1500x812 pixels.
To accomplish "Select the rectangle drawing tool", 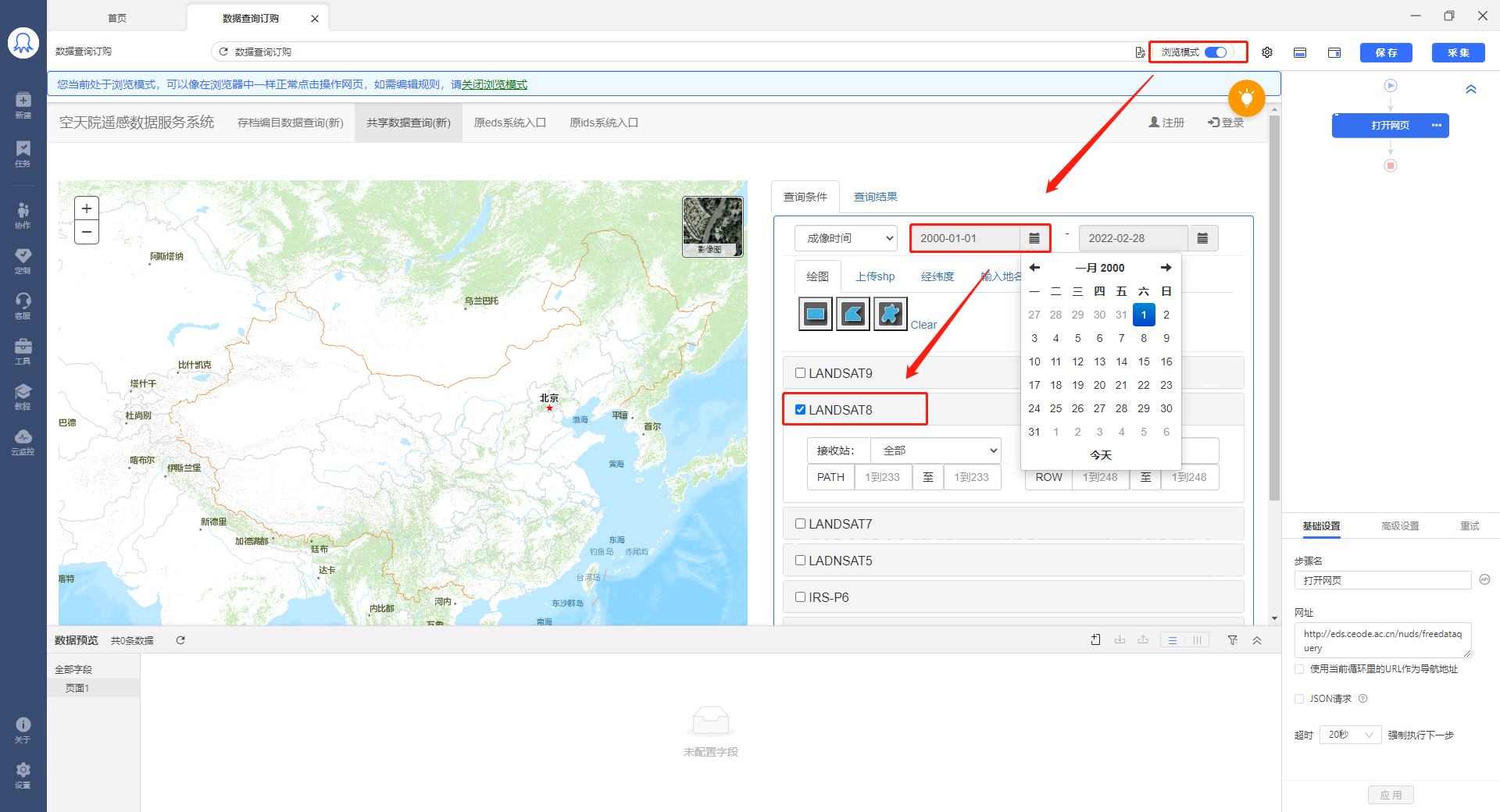I will click(816, 314).
